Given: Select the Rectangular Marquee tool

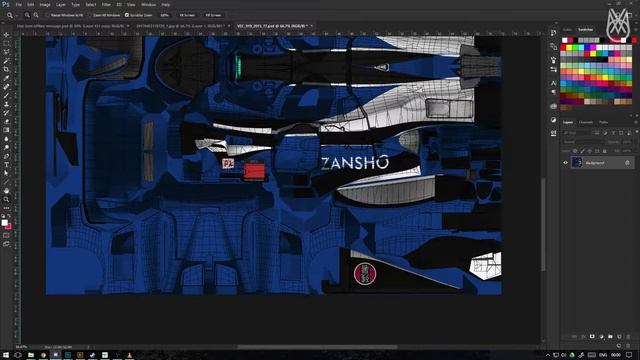Looking at the screenshot, I should [x=6, y=43].
